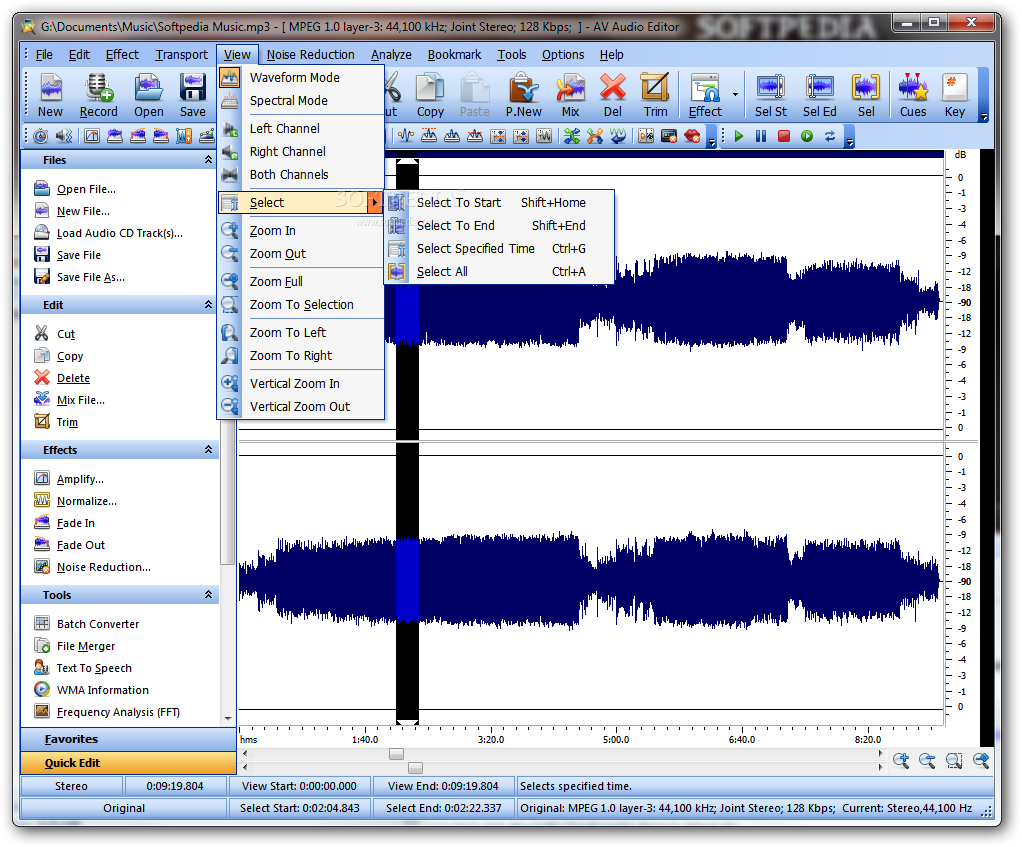Click the Zoom In magnifier at bottom right
Screen dimensions: 1022x847
click(x=901, y=760)
